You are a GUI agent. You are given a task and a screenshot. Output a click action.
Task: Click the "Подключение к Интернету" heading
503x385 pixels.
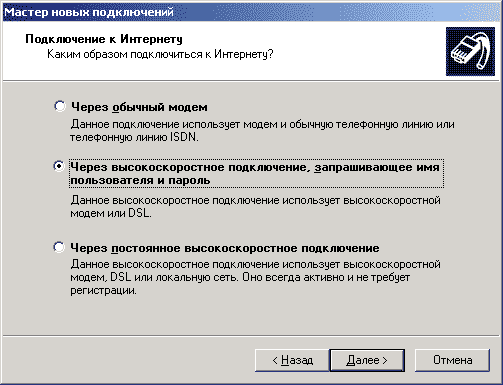click(104, 39)
